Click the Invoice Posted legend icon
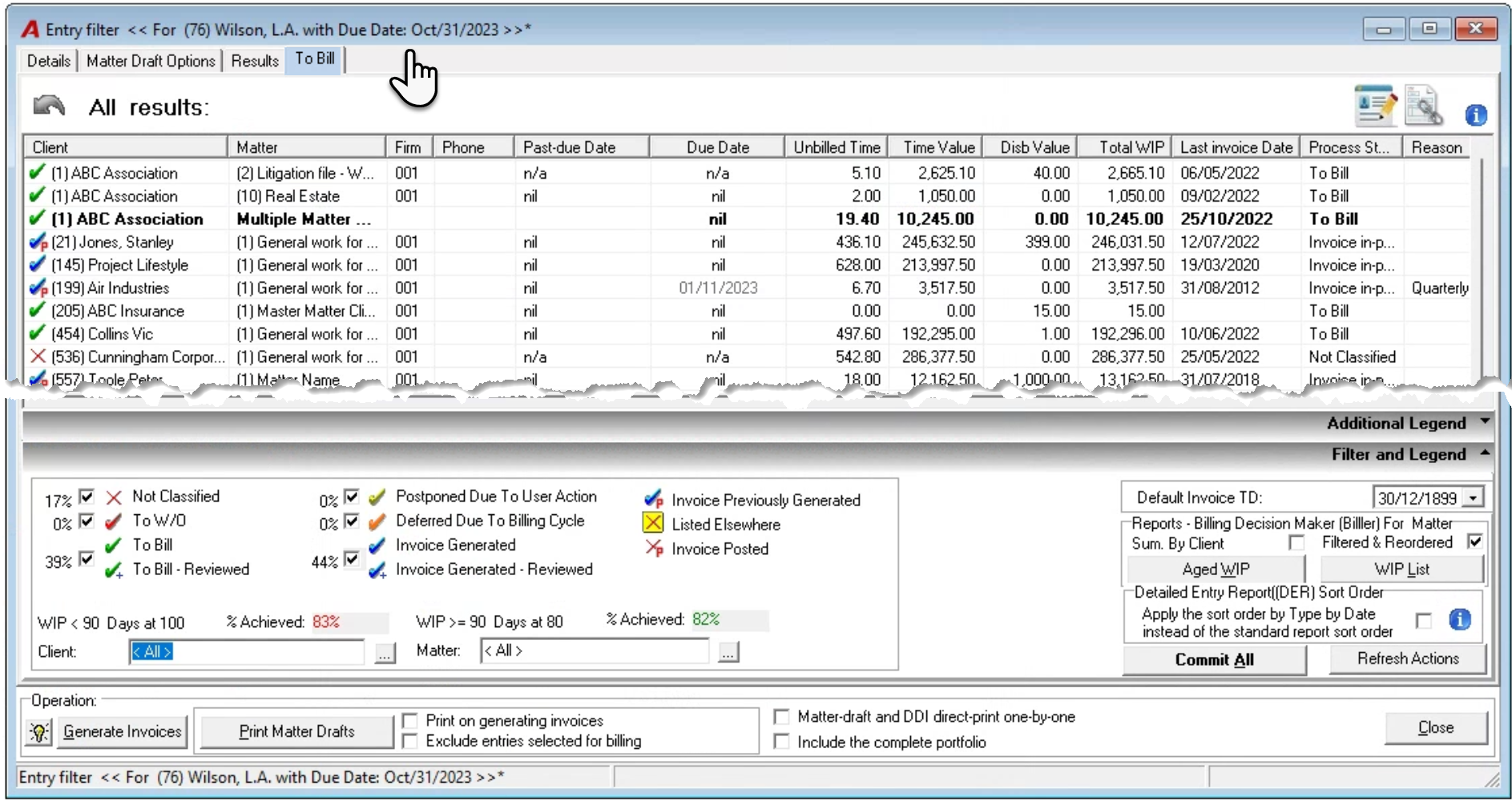The image size is (1512, 801). tap(654, 549)
